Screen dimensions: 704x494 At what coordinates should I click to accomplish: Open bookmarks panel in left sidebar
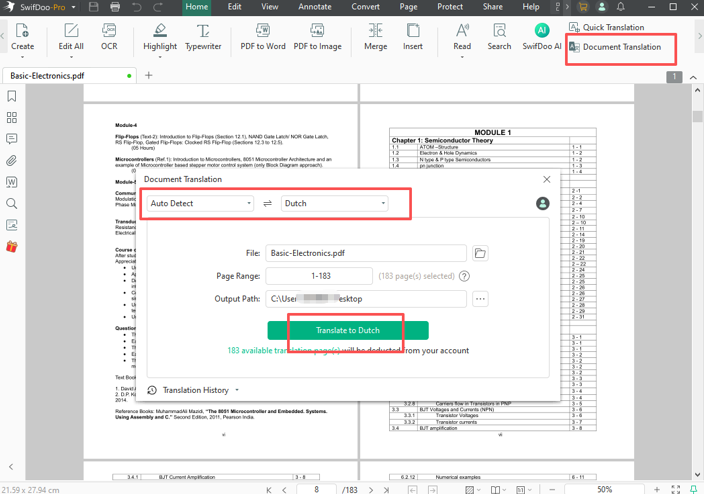12,97
